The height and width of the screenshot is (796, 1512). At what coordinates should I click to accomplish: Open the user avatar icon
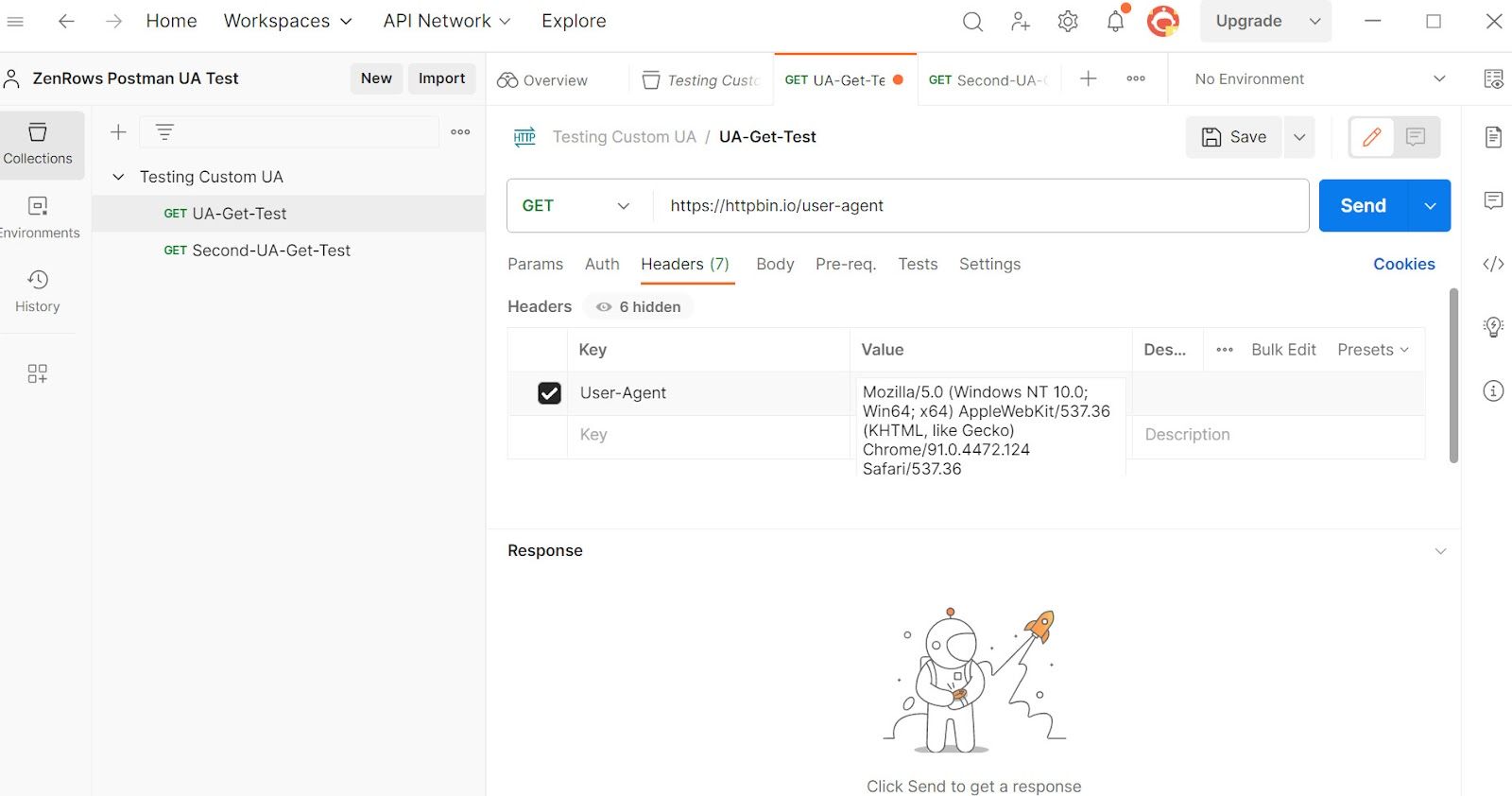[x=1163, y=21]
